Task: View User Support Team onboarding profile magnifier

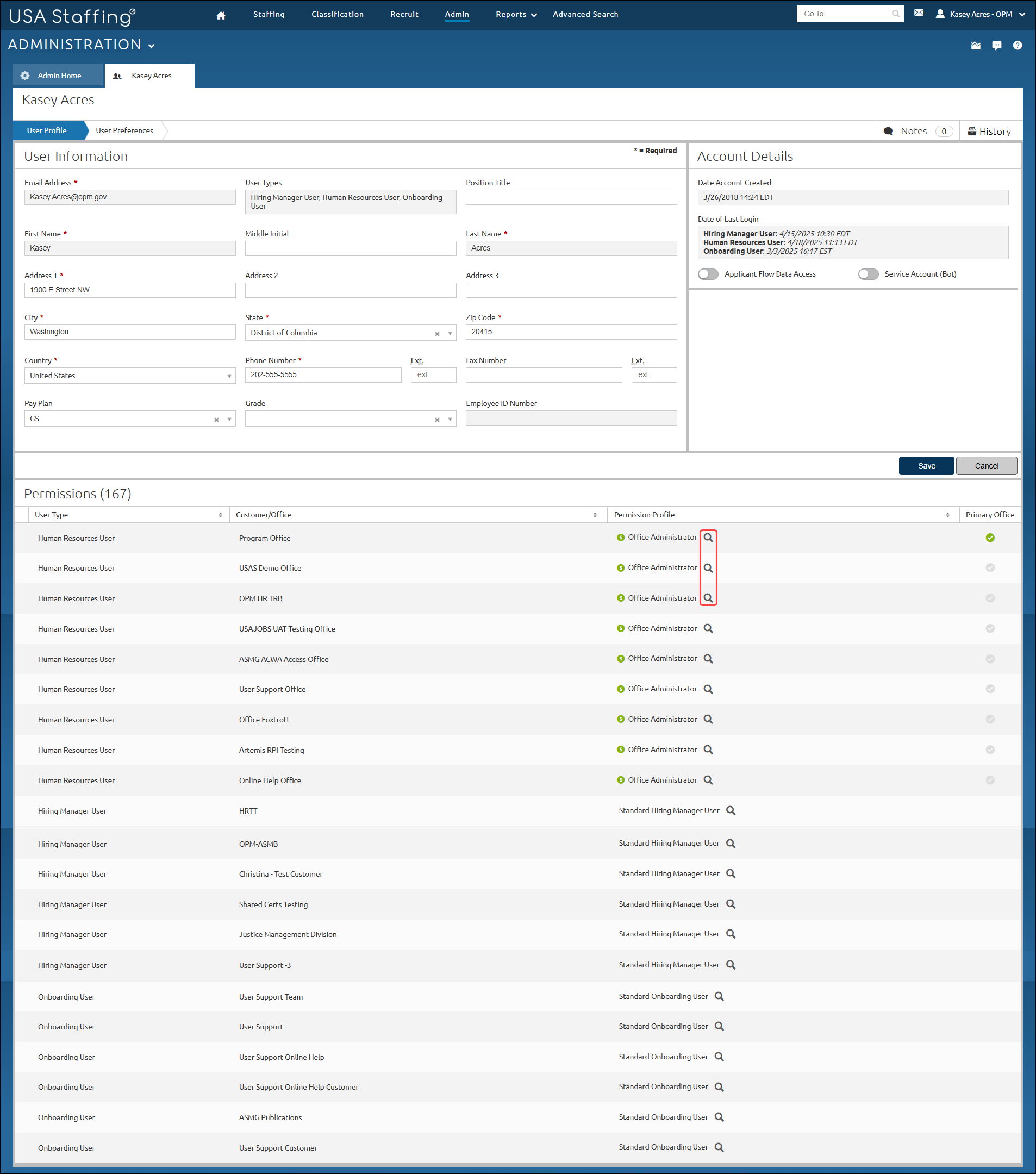Action: coord(719,996)
